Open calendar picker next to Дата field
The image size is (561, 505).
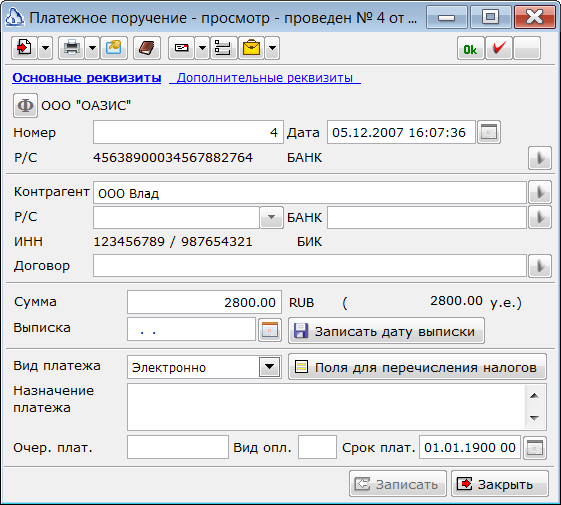[x=489, y=132]
